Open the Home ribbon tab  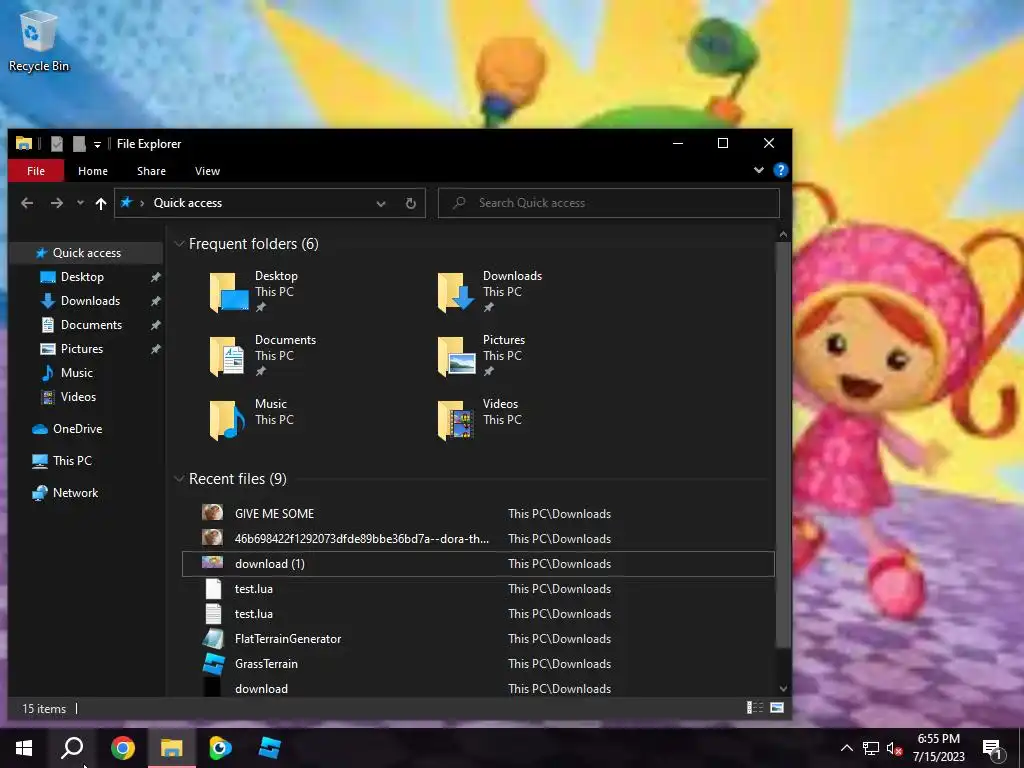pyautogui.click(x=93, y=171)
